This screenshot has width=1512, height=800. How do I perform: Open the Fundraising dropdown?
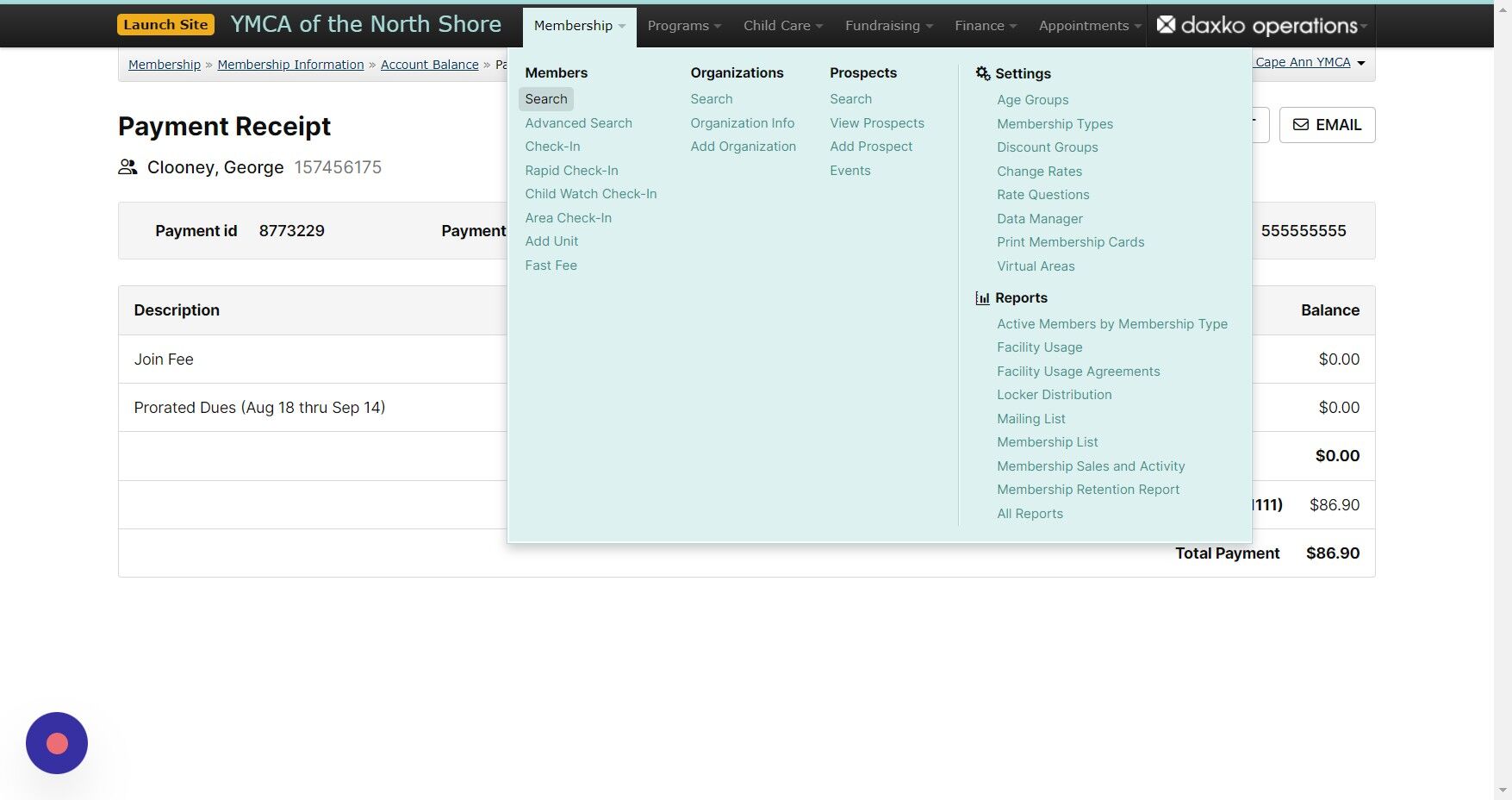pos(889,26)
